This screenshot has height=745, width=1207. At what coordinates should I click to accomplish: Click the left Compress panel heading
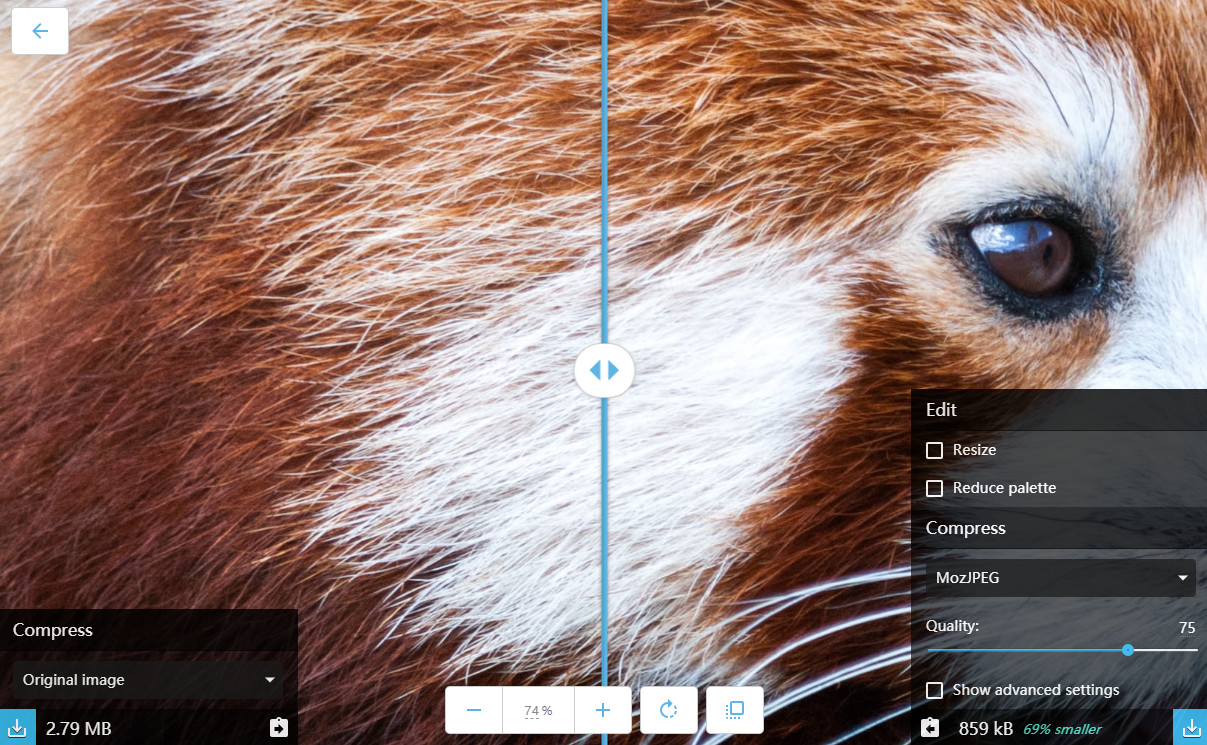click(x=53, y=630)
